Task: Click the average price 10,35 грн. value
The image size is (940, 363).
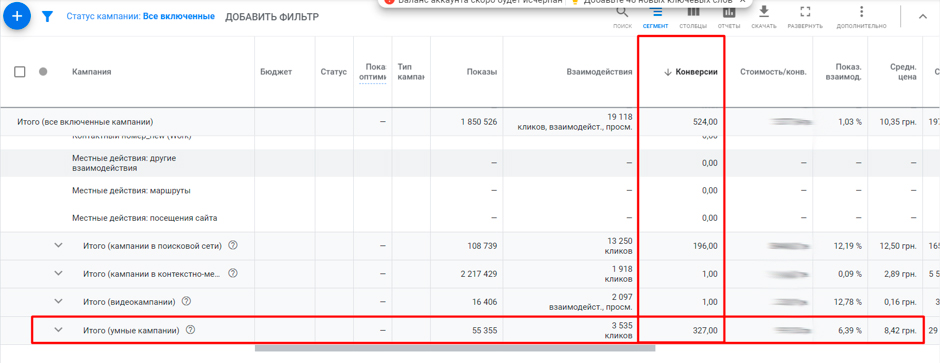Action: tap(898, 122)
